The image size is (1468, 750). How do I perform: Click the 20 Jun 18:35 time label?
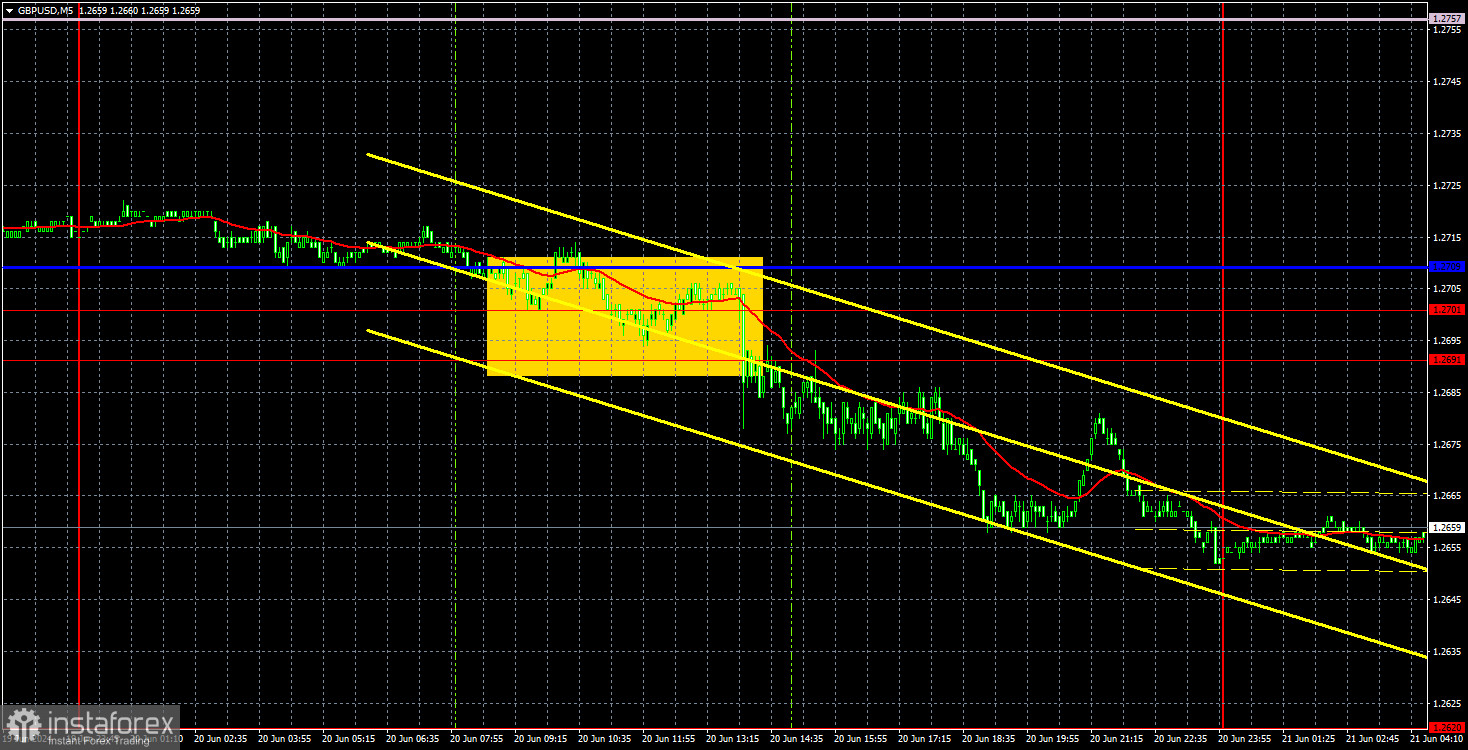click(x=987, y=740)
